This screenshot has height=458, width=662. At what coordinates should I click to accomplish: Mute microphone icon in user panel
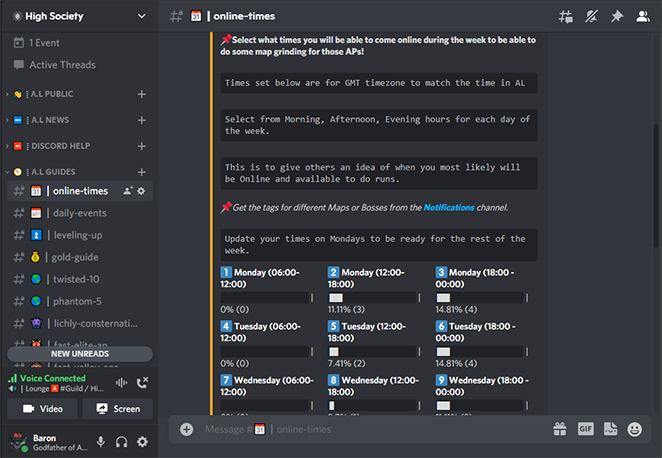(100, 442)
